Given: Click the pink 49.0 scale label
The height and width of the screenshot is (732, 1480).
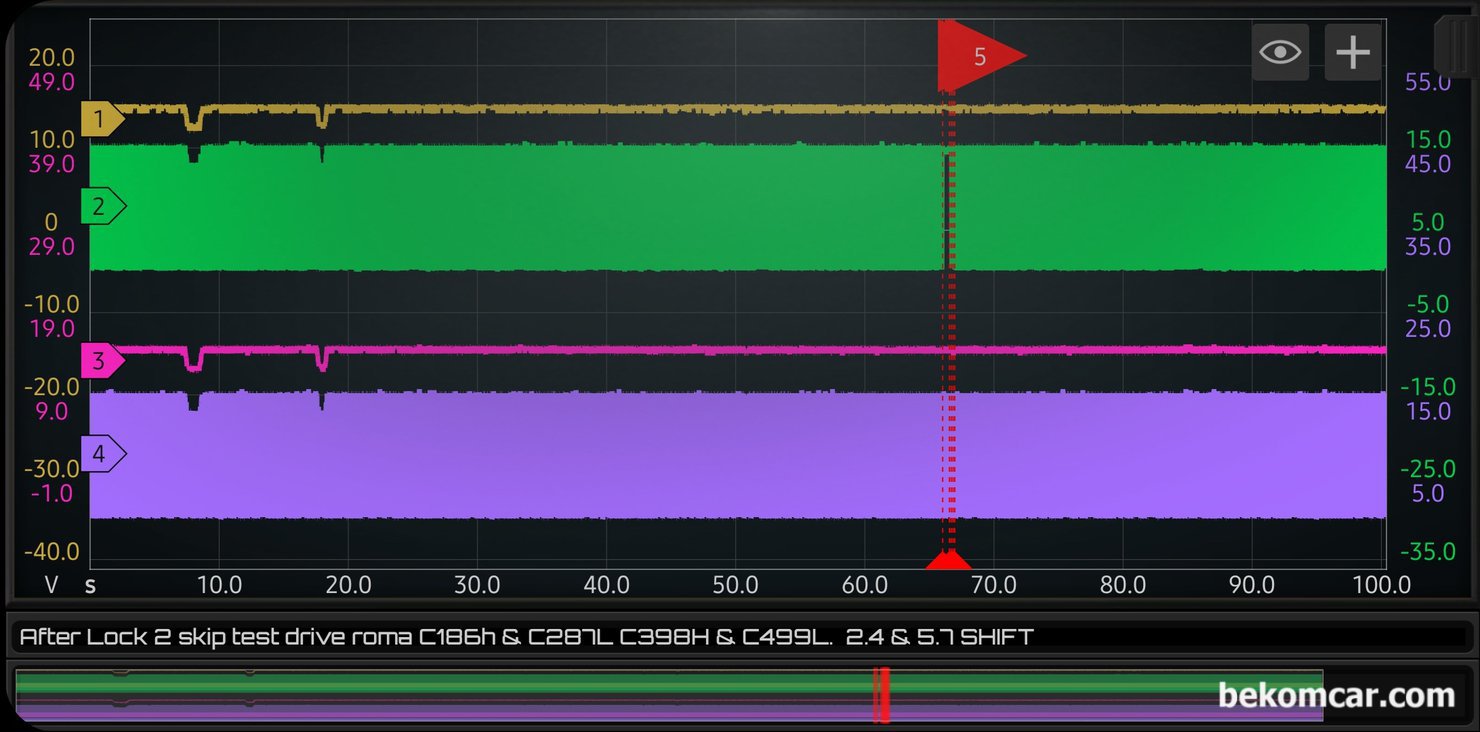Looking at the screenshot, I should [x=52, y=83].
